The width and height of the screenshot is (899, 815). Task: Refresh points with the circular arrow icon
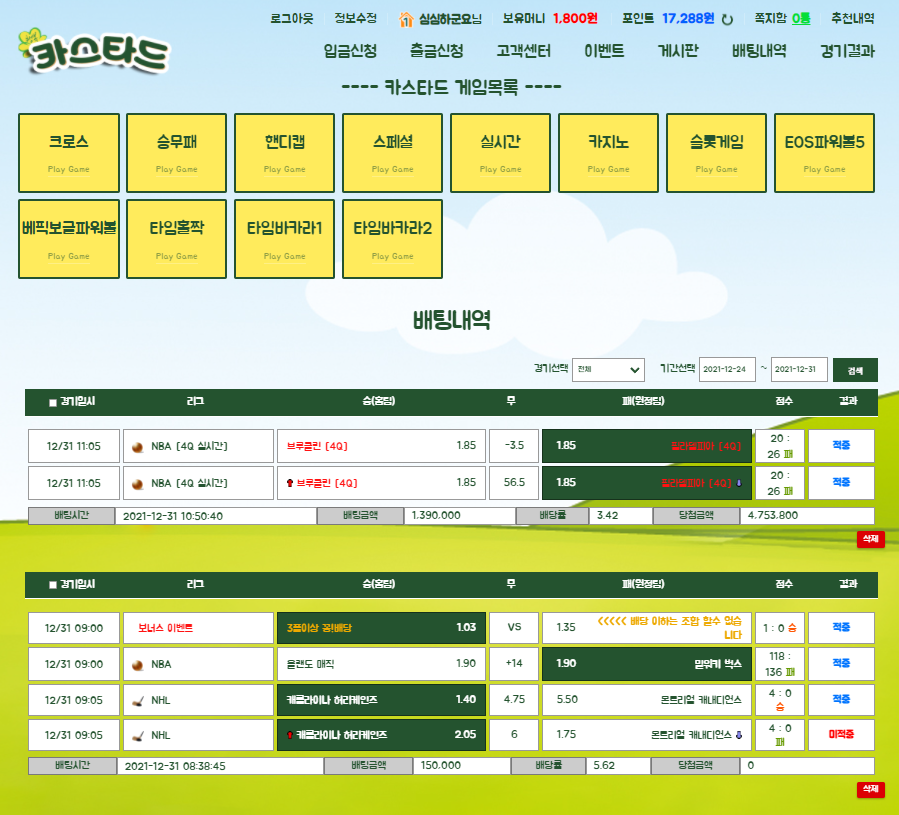tap(727, 20)
